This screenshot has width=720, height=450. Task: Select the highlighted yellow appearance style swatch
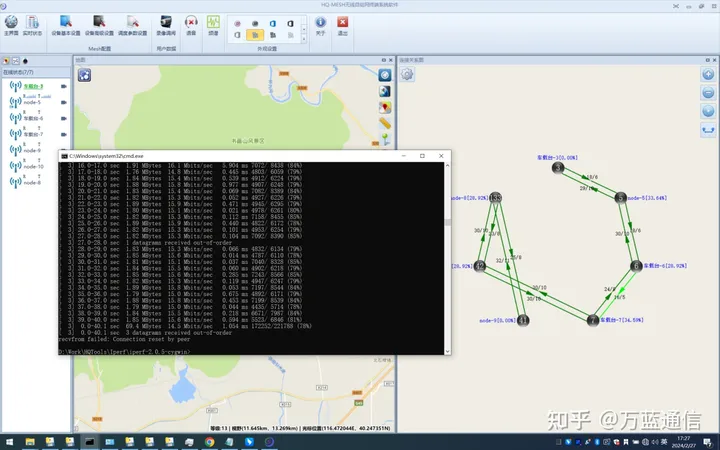tap(255, 34)
